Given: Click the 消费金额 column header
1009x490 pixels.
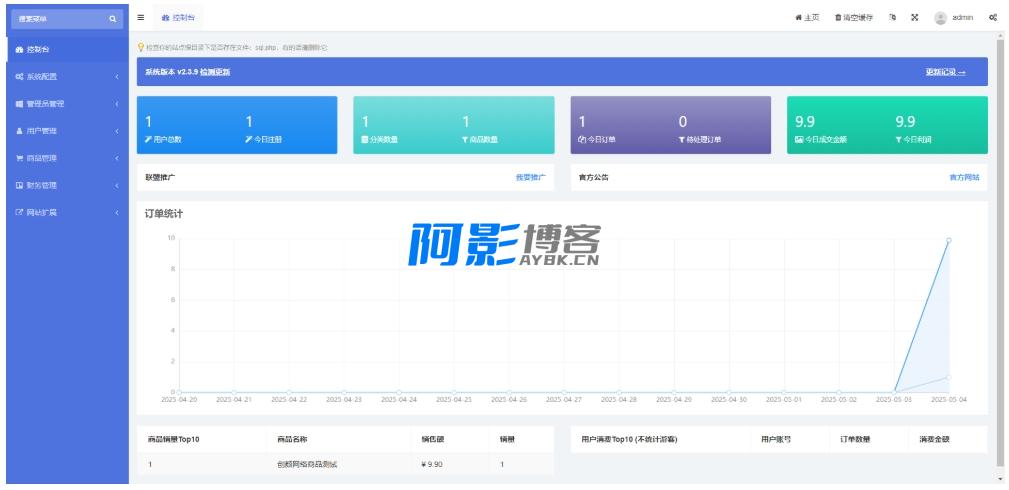Looking at the screenshot, I should point(934,440).
